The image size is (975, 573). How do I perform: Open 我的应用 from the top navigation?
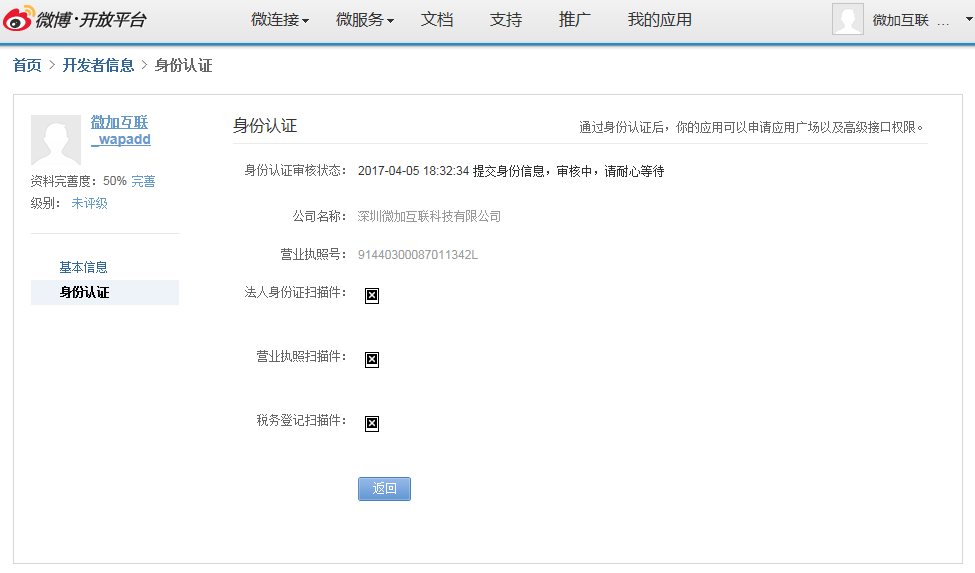tap(659, 20)
